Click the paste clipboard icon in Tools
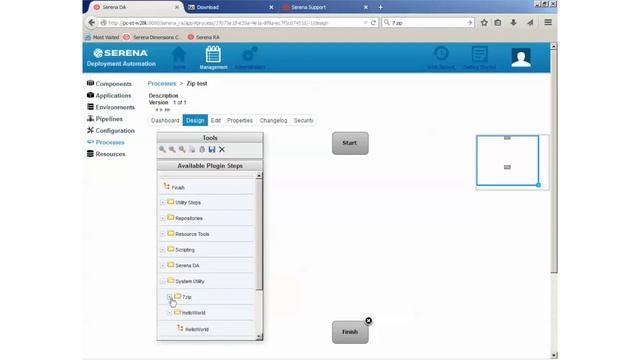Screen dimensions: 640x360 click(x=202, y=149)
